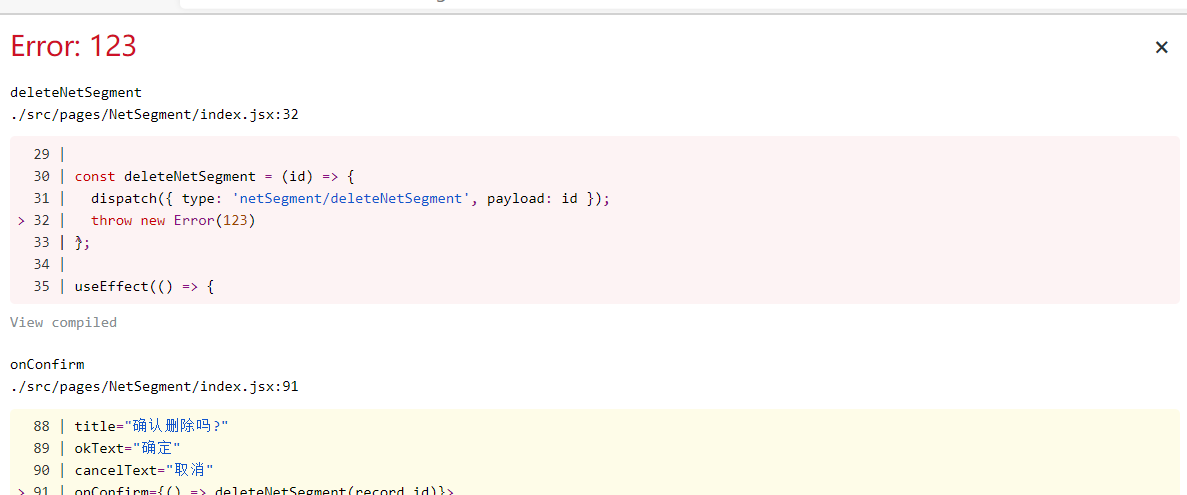Click line 33 closing brace code
The height and width of the screenshot is (495, 1187).
pyautogui.click(x=82, y=242)
